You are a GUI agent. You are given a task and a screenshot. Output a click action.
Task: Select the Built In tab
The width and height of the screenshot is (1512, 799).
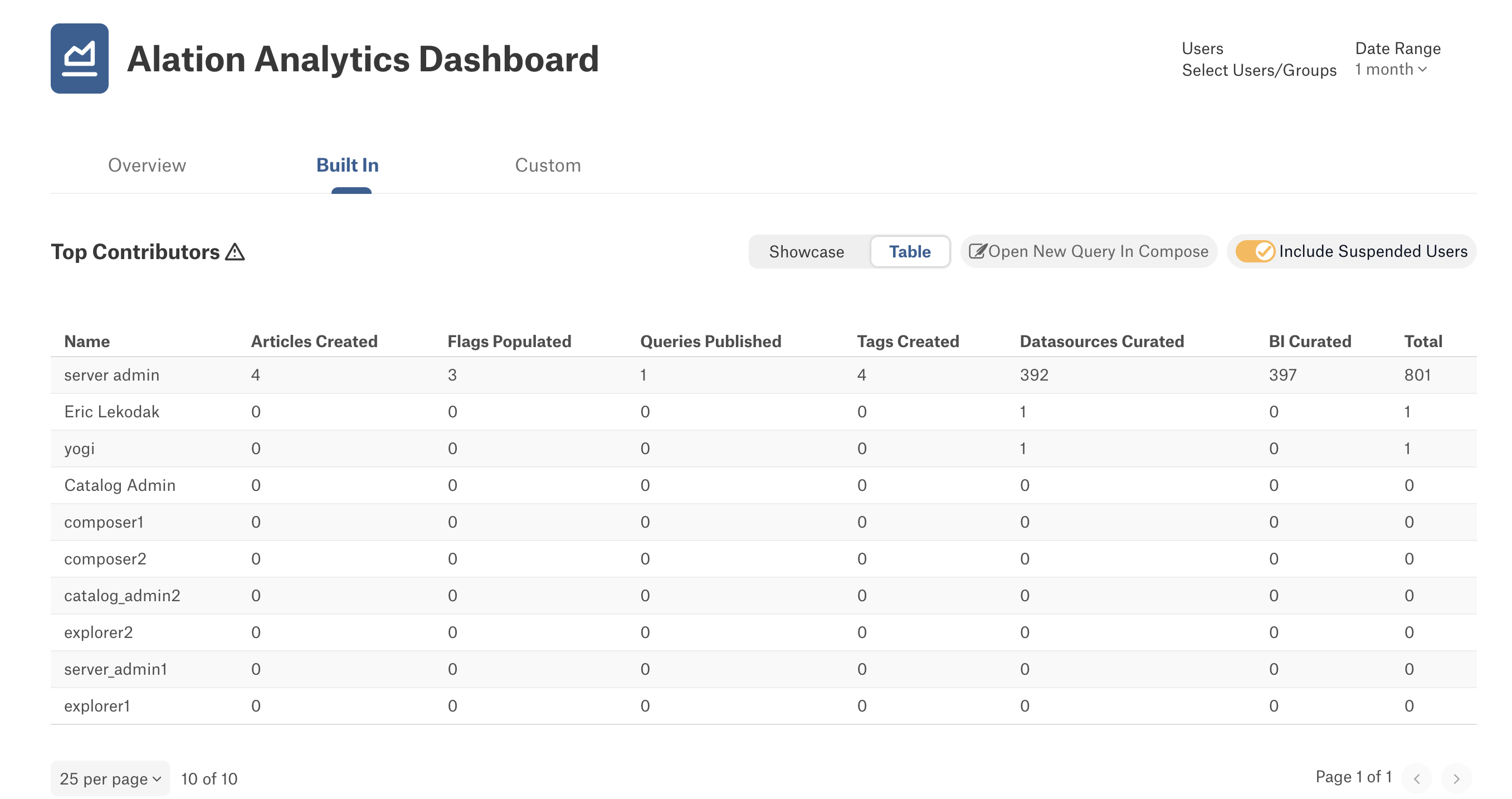[x=349, y=164]
